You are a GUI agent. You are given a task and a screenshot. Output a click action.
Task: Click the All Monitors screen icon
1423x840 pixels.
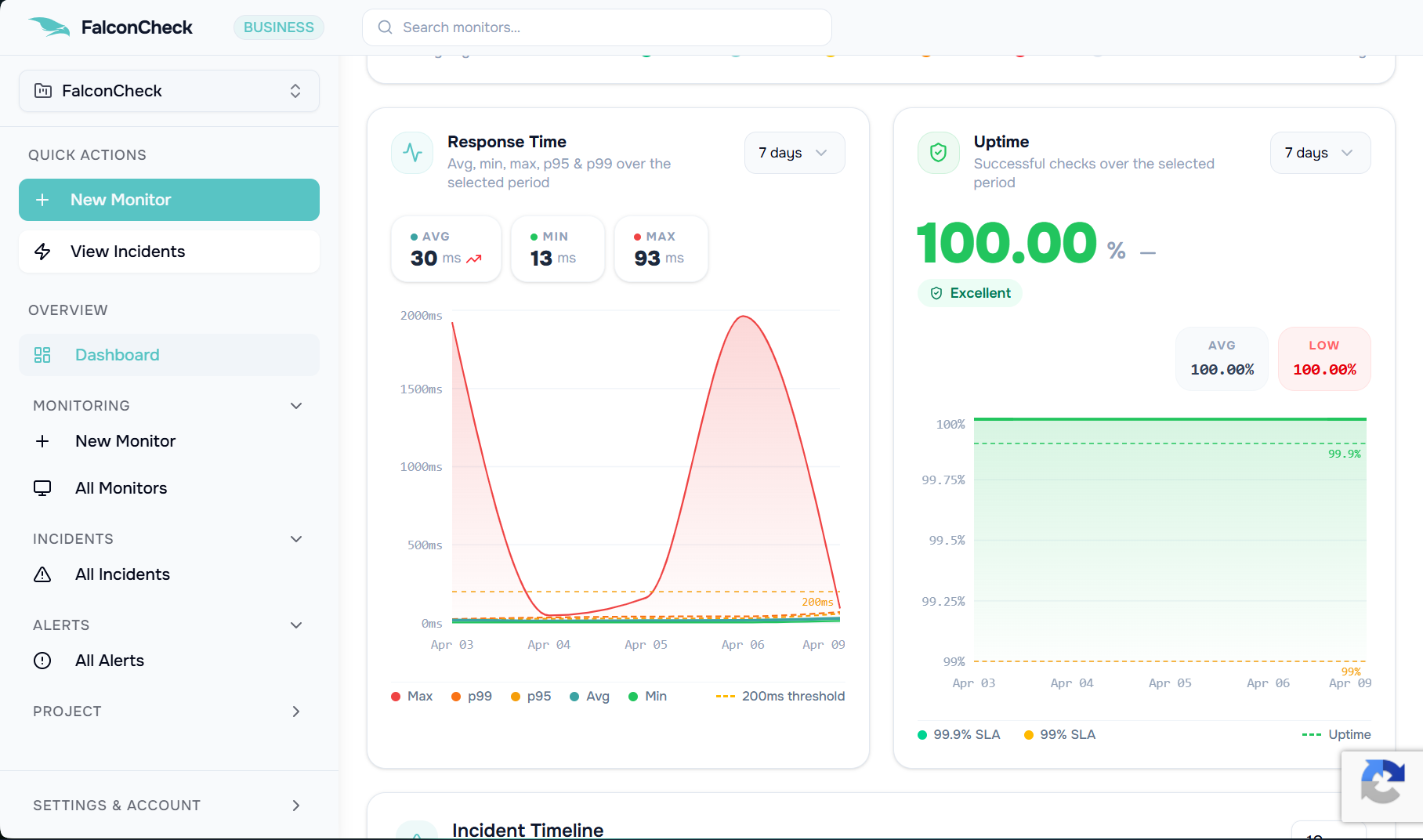coord(42,488)
